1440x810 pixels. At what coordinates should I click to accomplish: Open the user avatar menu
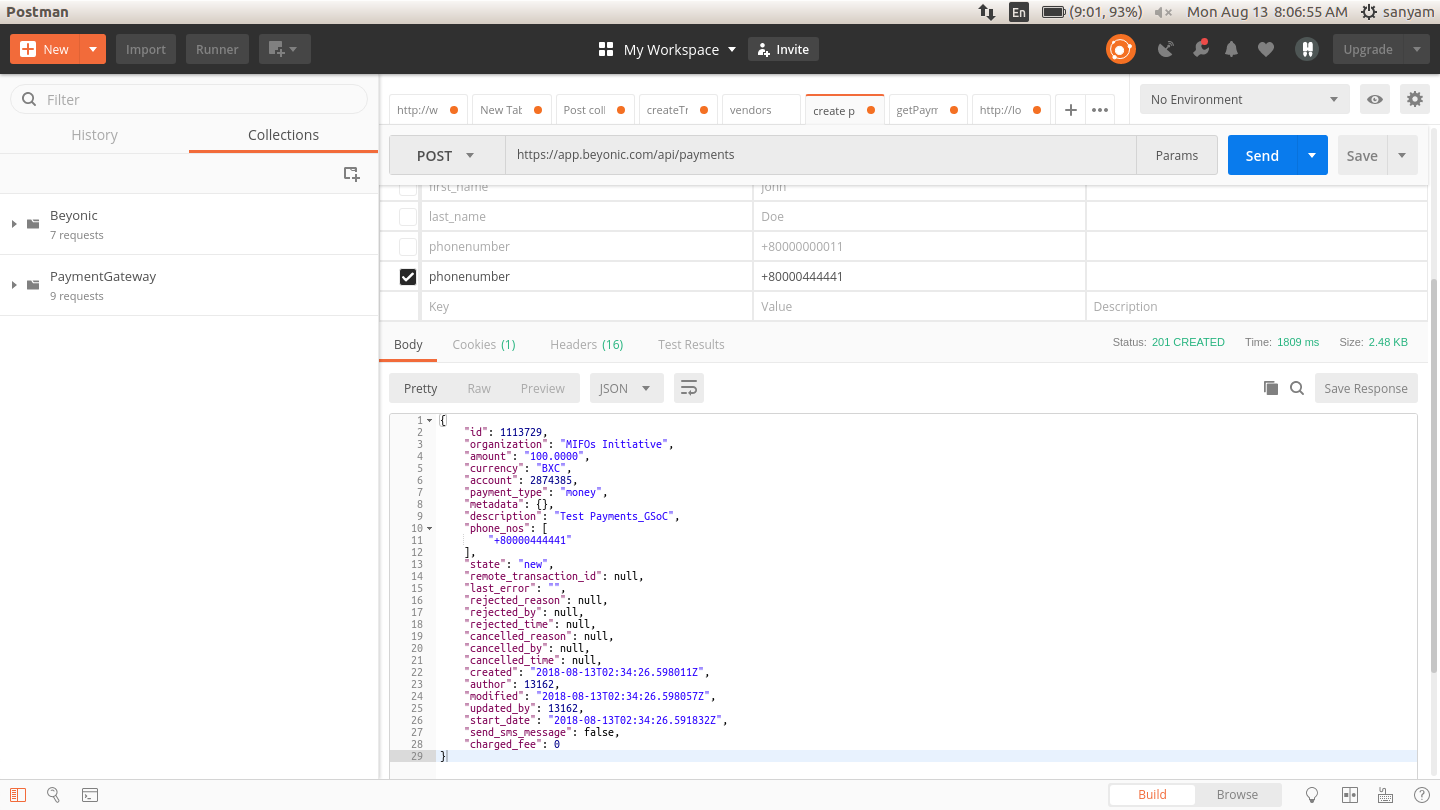1306,49
